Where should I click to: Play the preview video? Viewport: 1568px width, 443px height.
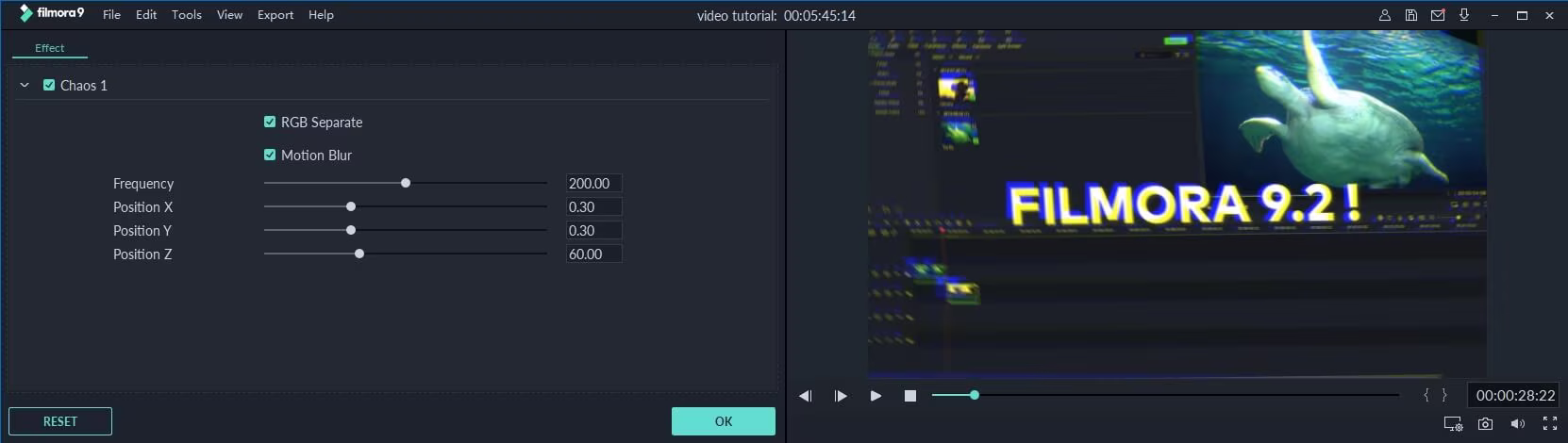(x=876, y=396)
